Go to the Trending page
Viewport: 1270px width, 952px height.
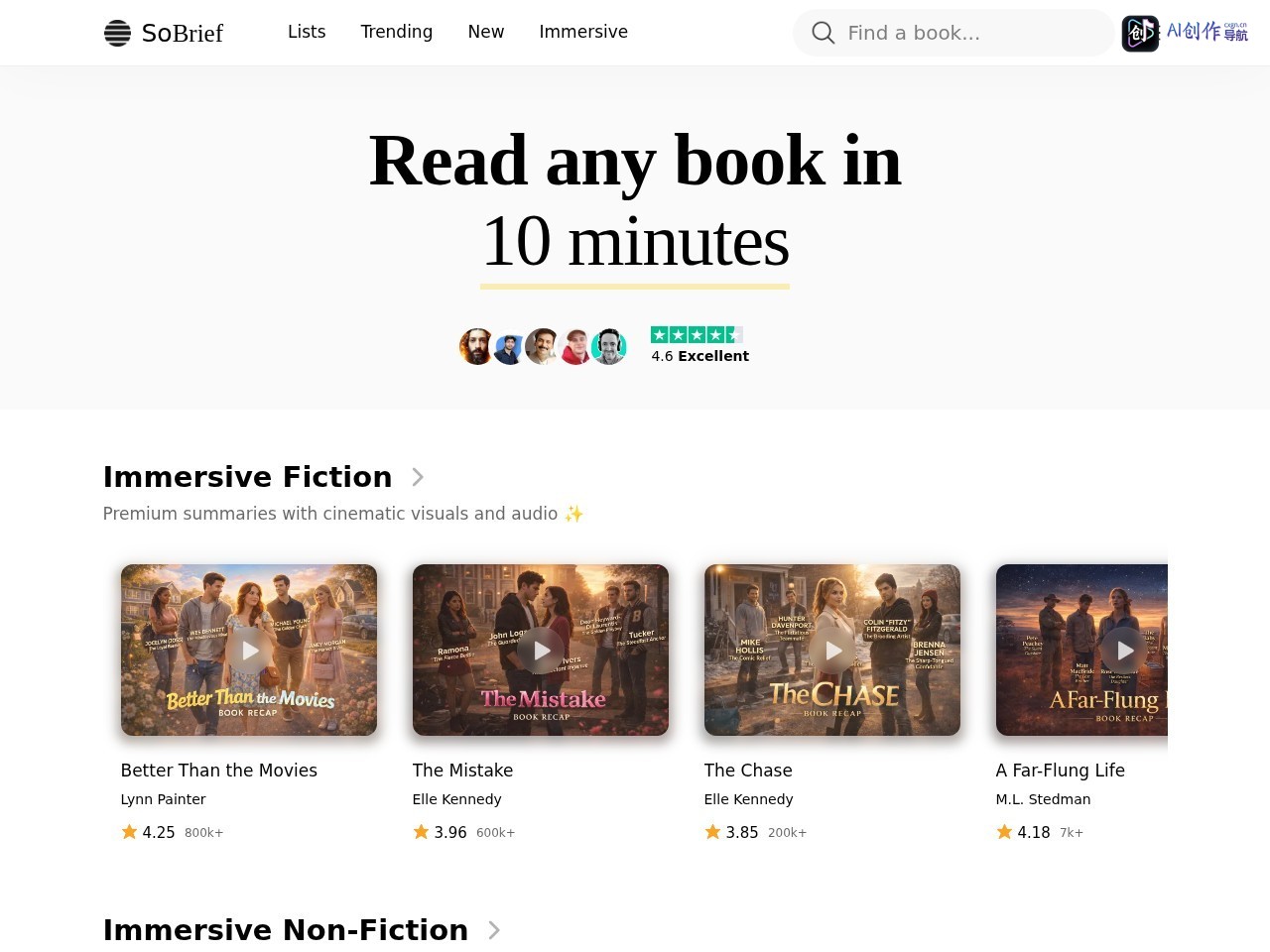point(397,32)
